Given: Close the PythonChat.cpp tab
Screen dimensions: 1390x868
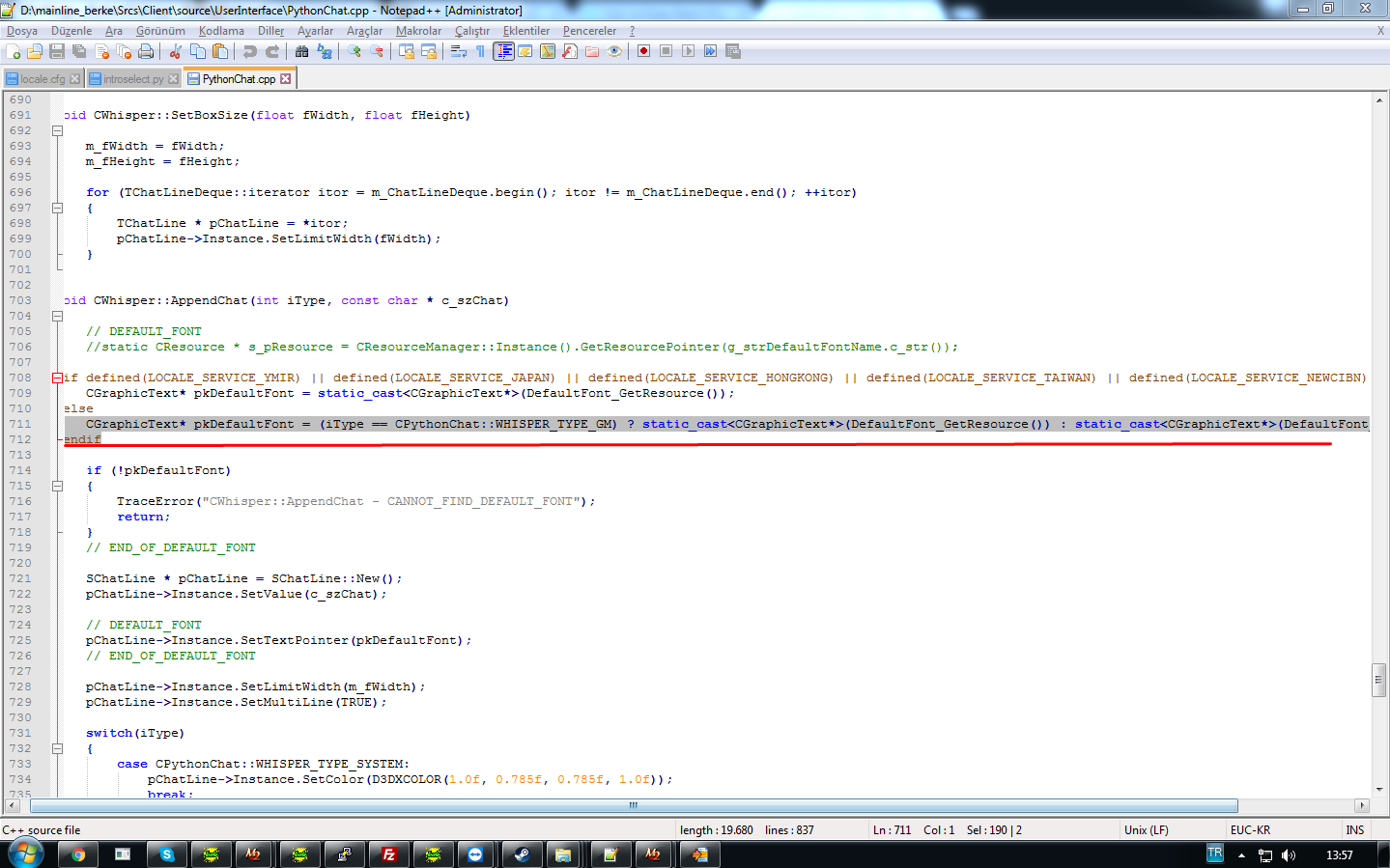Looking at the screenshot, I should pyautogui.click(x=286, y=79).
